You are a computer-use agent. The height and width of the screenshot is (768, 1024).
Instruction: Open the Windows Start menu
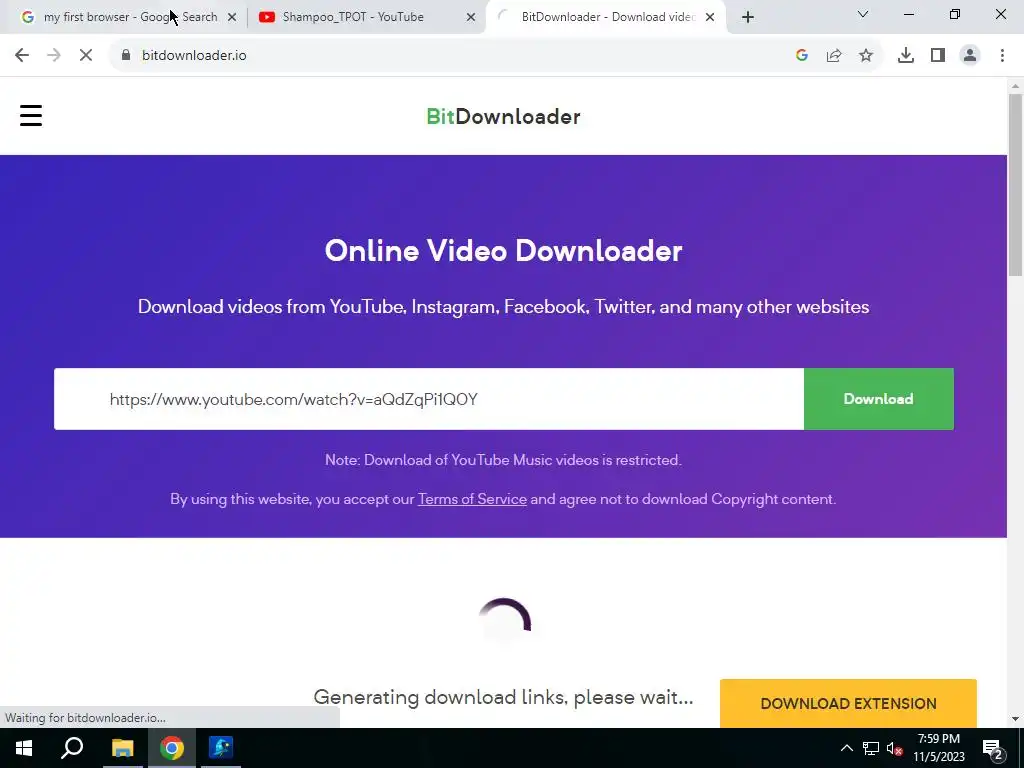(x=24, y=748)
